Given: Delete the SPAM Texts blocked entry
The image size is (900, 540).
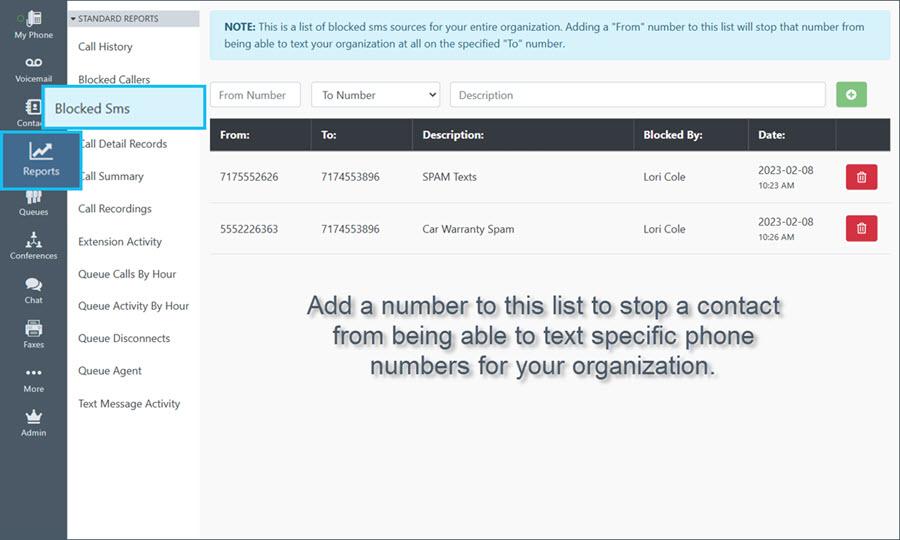Looking at the screenshot, I should click(861, 178).
